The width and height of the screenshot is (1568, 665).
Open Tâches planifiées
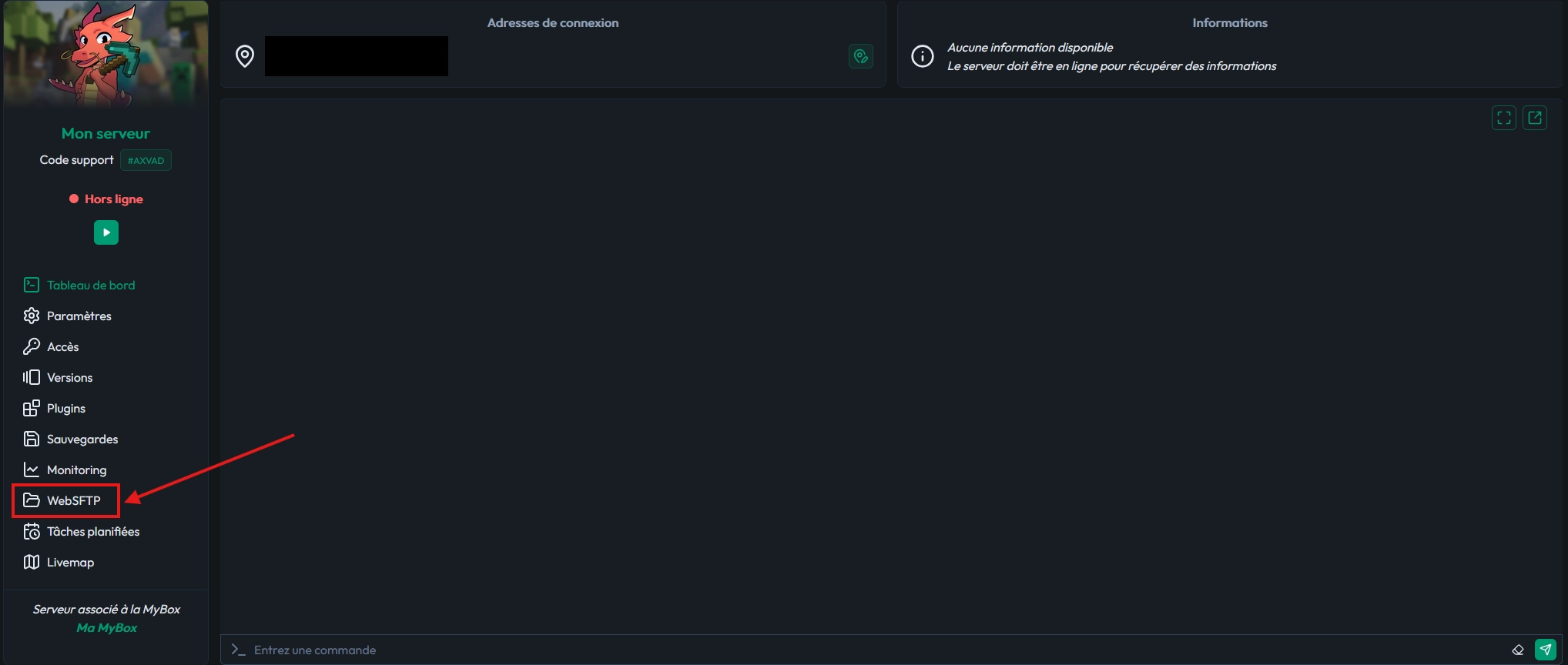[92, 531]
